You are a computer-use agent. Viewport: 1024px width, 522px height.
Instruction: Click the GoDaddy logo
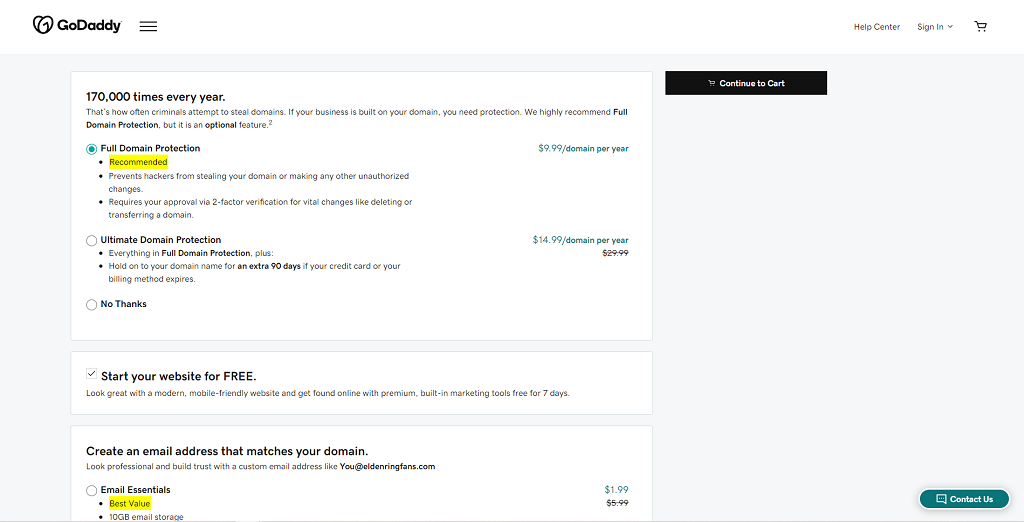[77, 25]
